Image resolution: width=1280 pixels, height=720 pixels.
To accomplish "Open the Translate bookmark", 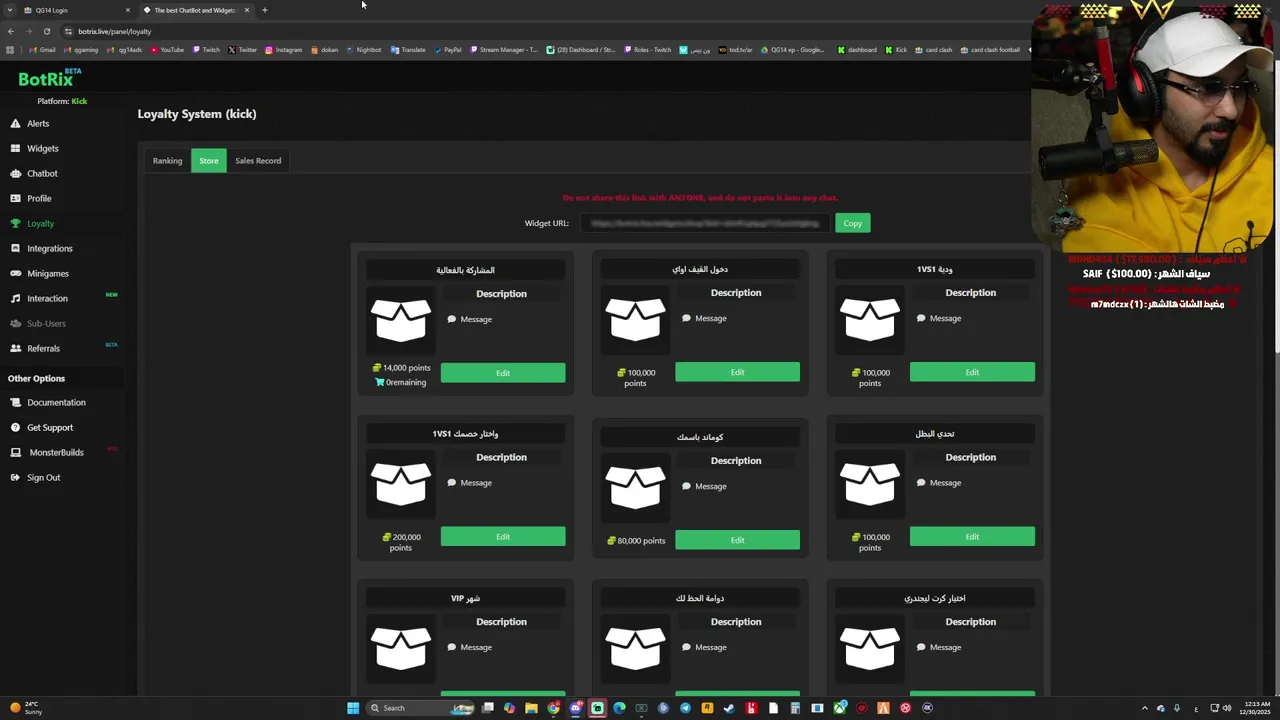I will tap(408, 50).
